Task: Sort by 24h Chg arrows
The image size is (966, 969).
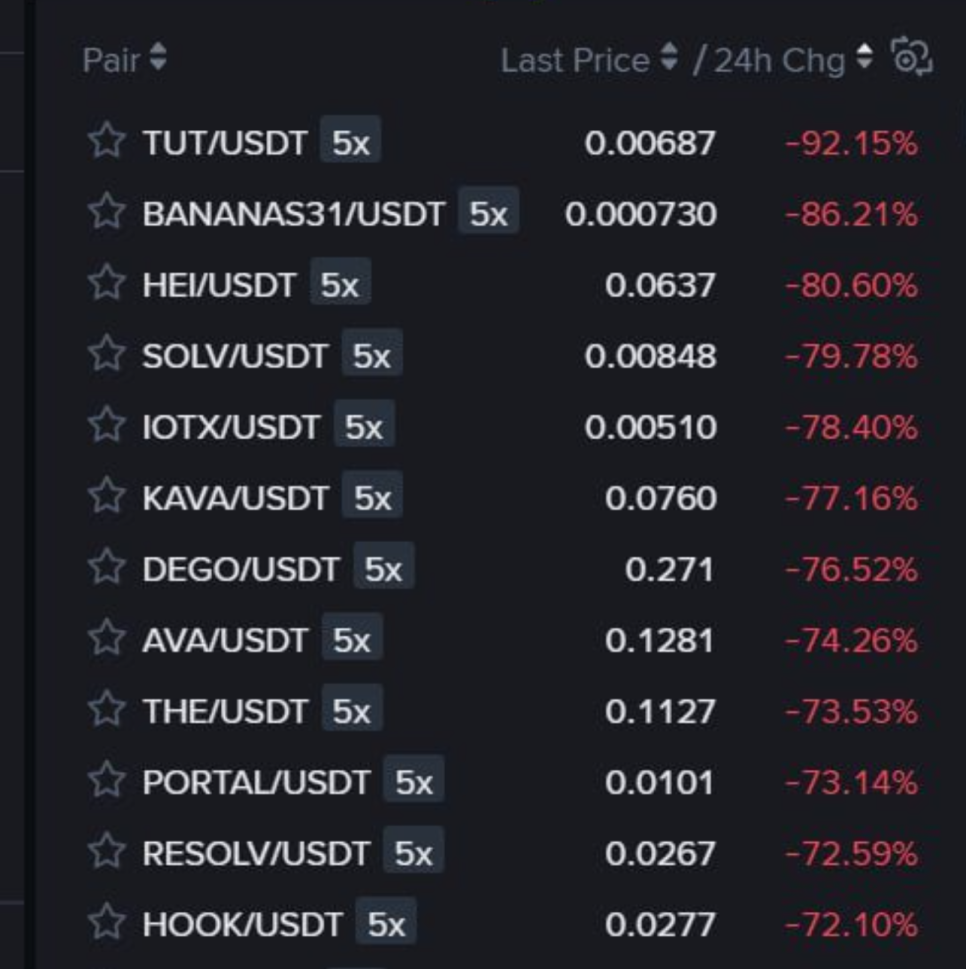Action: (x=865, y=59)
